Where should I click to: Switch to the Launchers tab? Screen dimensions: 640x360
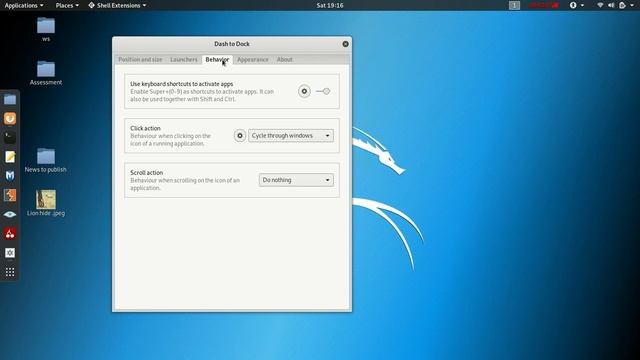tap(184, 60)
